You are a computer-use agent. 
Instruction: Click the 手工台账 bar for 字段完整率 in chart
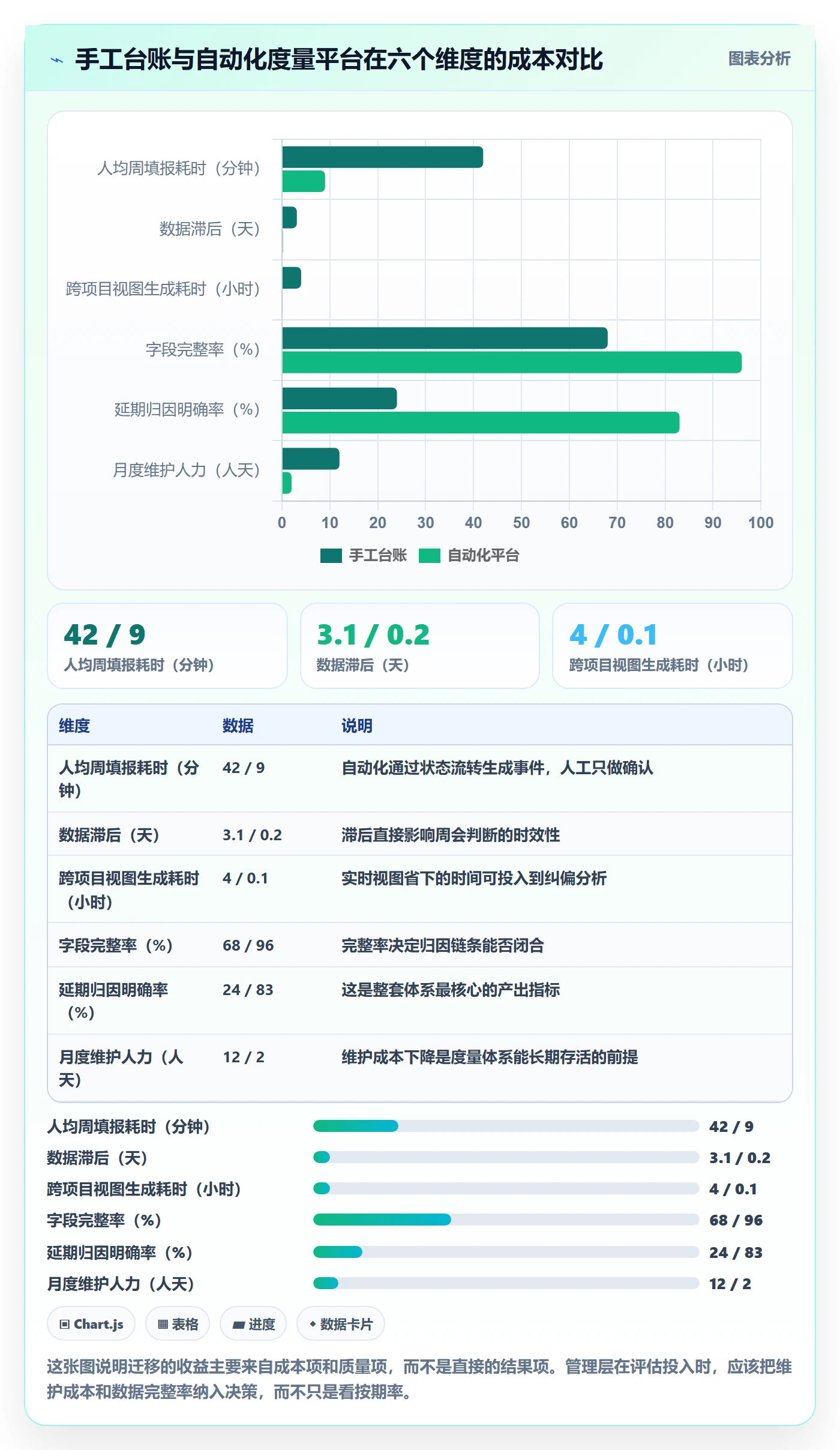coord(445,338)
